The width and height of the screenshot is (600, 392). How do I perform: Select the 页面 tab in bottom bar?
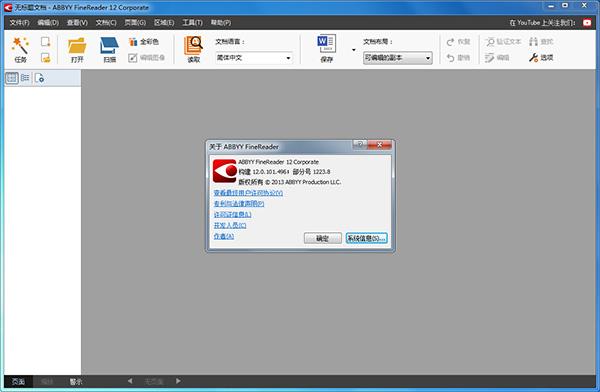pos(18,382)
